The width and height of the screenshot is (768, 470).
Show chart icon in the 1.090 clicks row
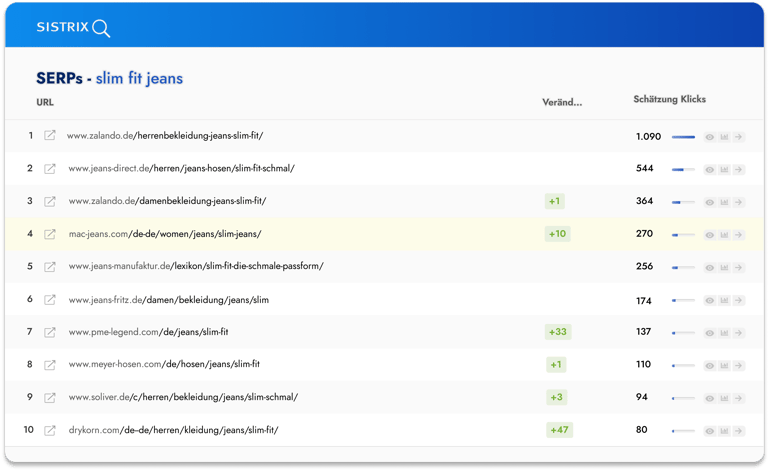point(724,137)
